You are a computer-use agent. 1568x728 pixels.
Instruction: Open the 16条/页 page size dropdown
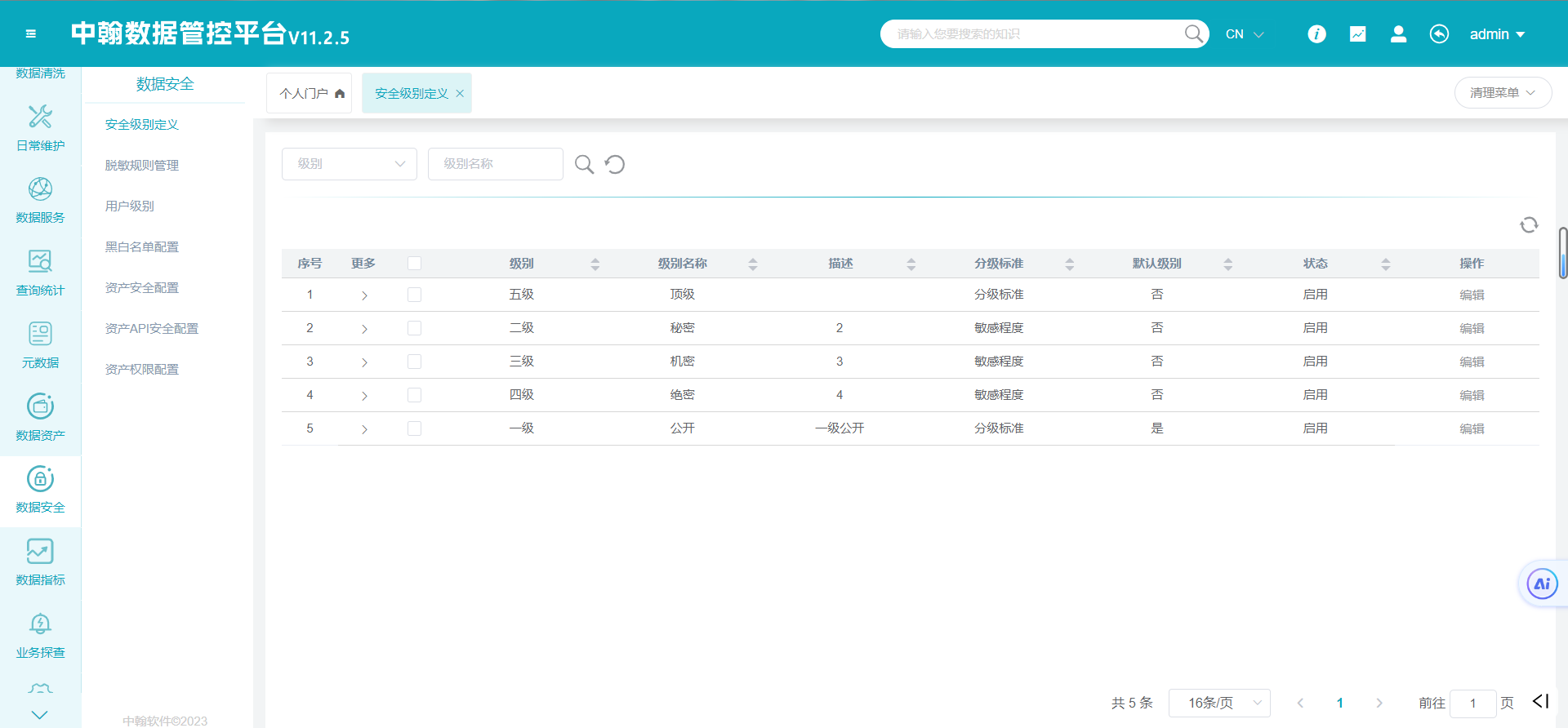(1219, 703)
